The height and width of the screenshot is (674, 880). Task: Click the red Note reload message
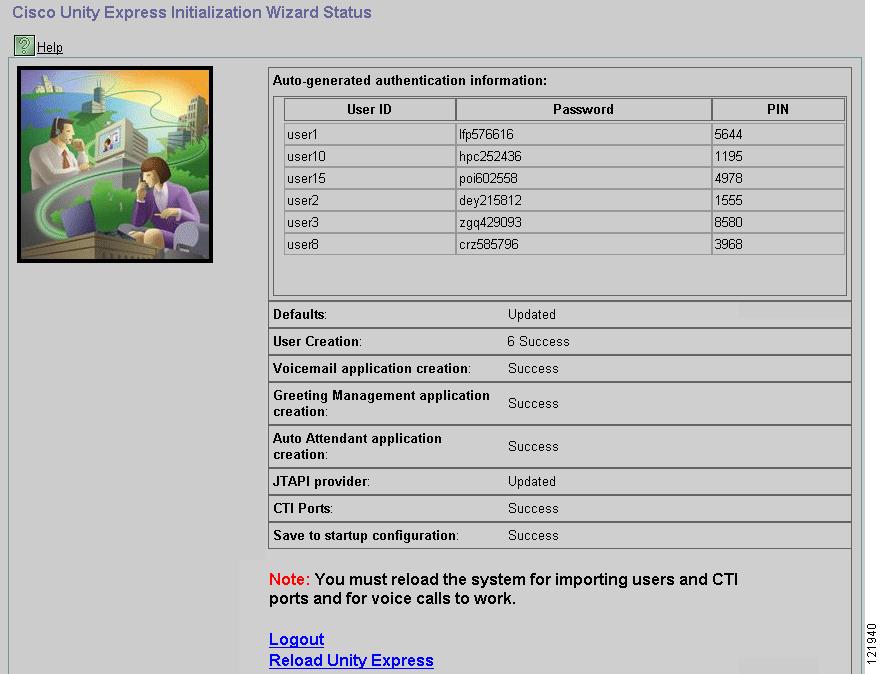coord(503,589)
